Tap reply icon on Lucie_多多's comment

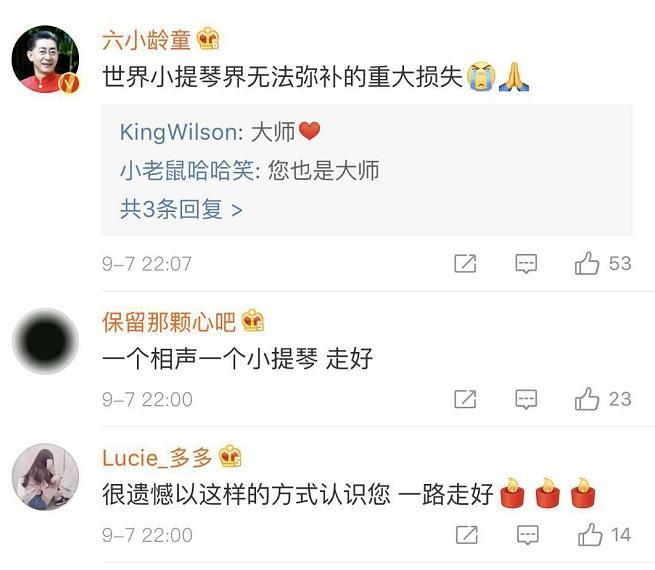528,535
